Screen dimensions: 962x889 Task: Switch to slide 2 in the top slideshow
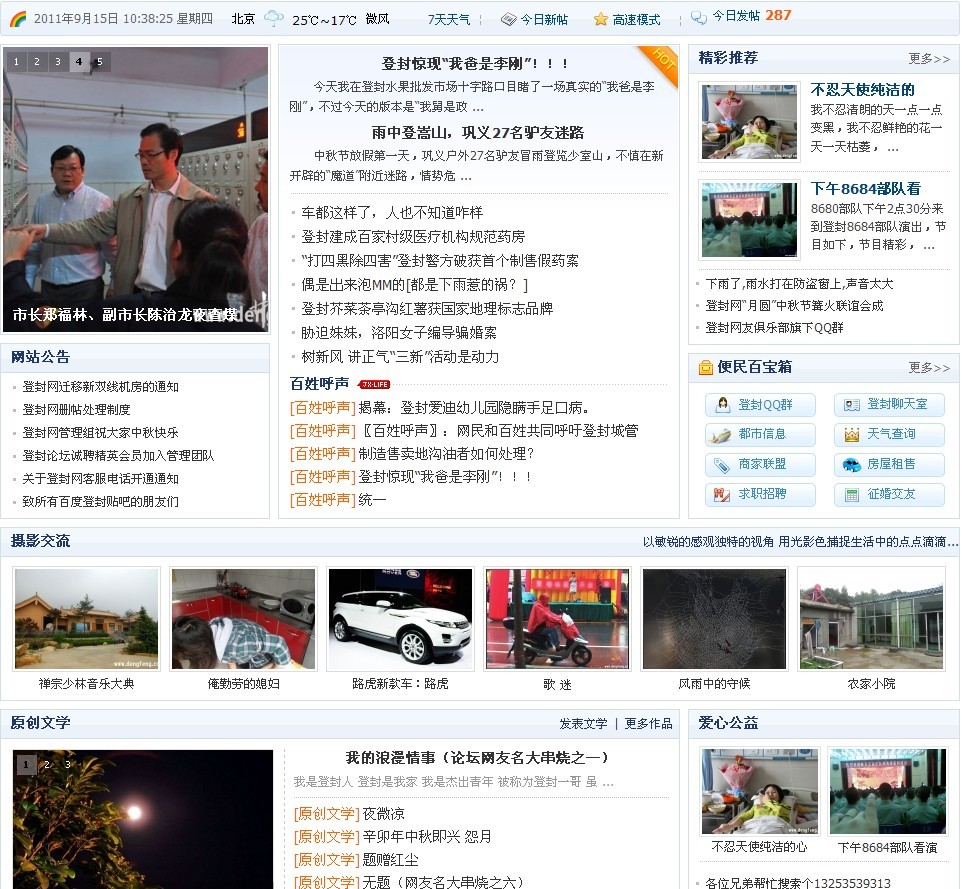click(37, 61)
